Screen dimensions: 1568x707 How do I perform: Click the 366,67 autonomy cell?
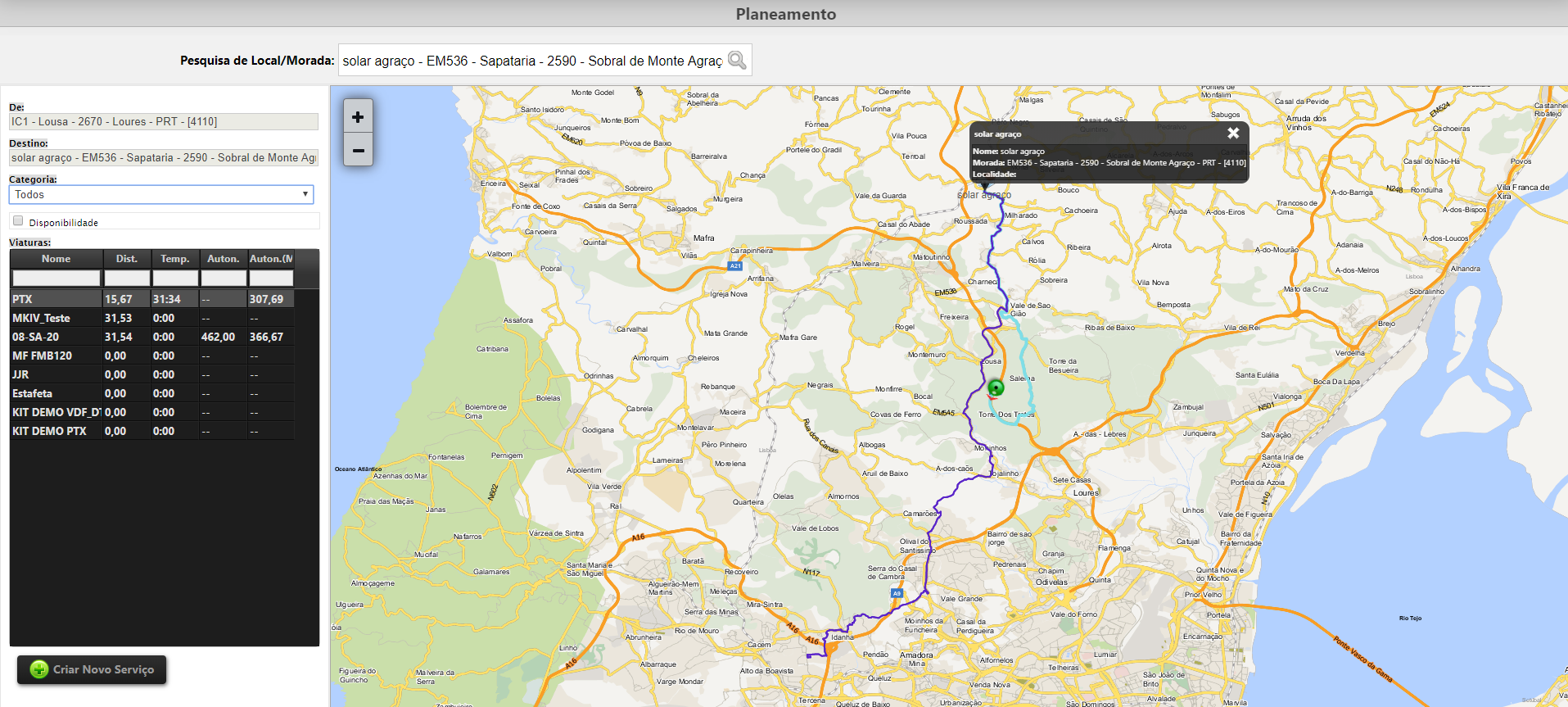tap(271, 337)
